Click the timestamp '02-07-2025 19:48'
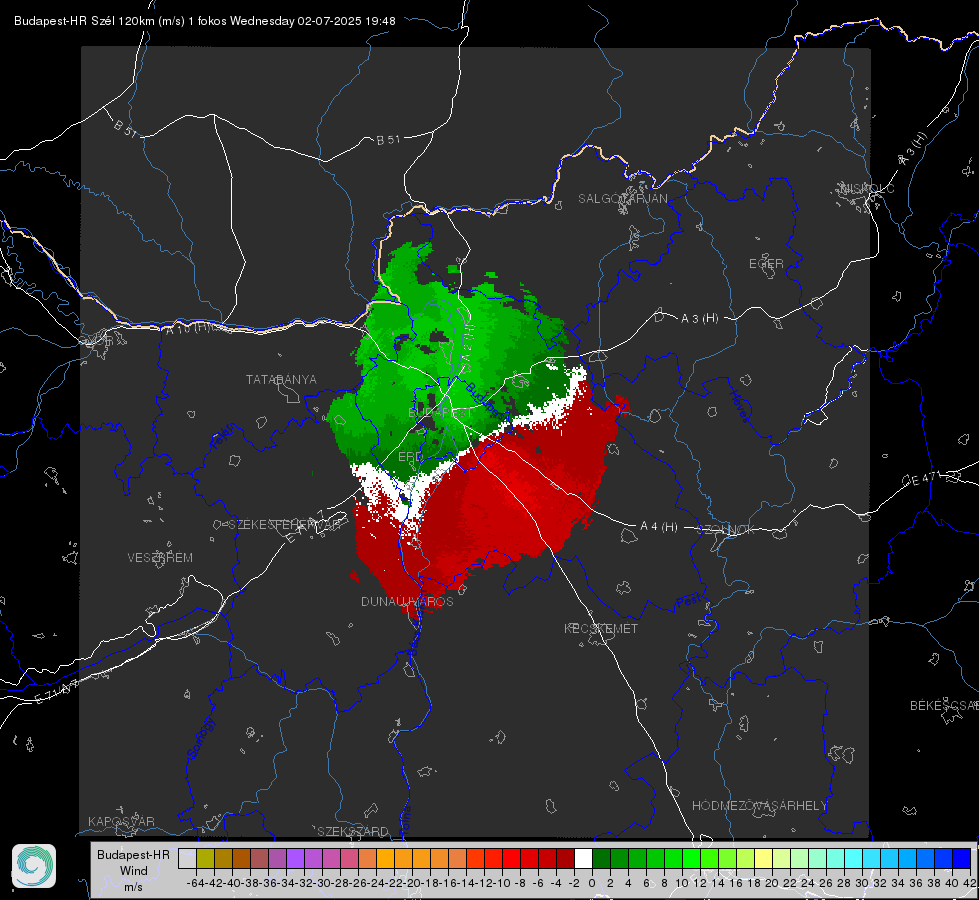Screen dimensions: 979x900 pos(347,21)
